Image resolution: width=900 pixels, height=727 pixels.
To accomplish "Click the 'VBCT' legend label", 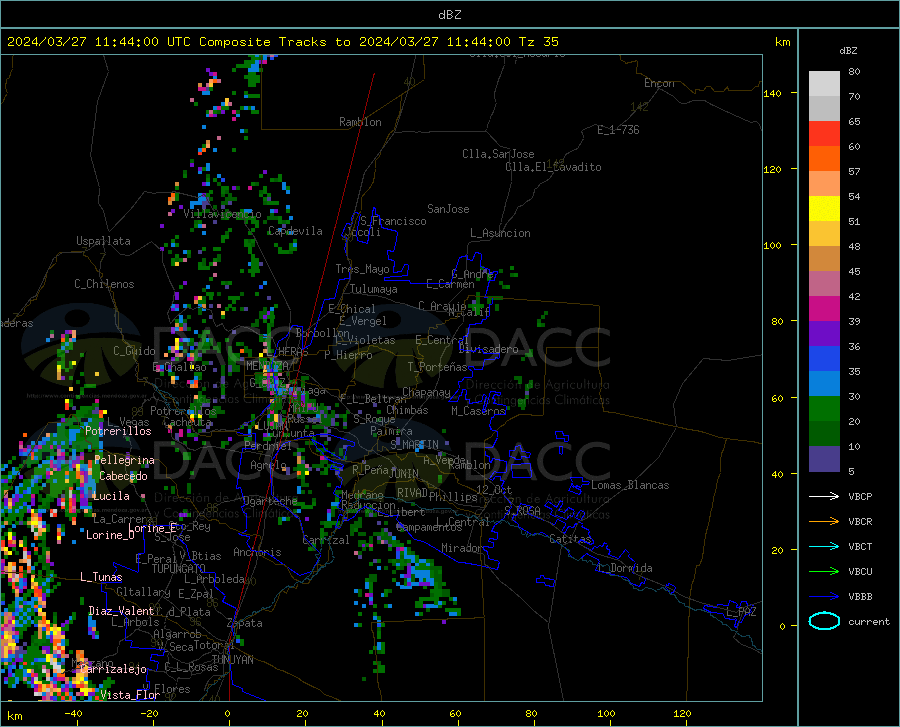I will (x=860, y=546).
